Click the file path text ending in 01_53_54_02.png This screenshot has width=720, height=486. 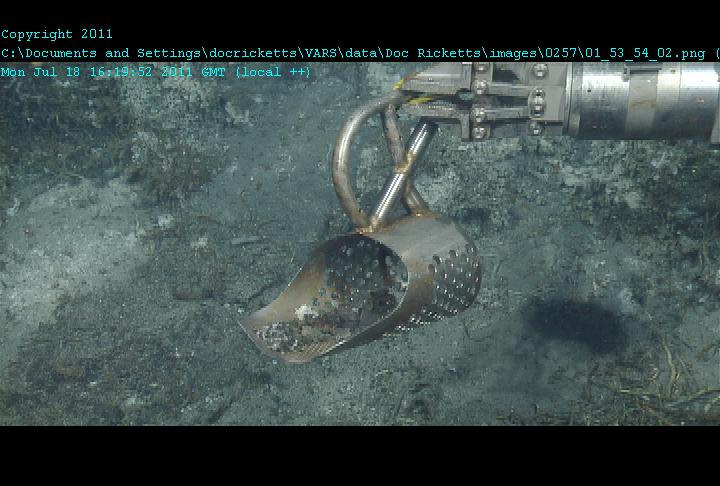353,53
